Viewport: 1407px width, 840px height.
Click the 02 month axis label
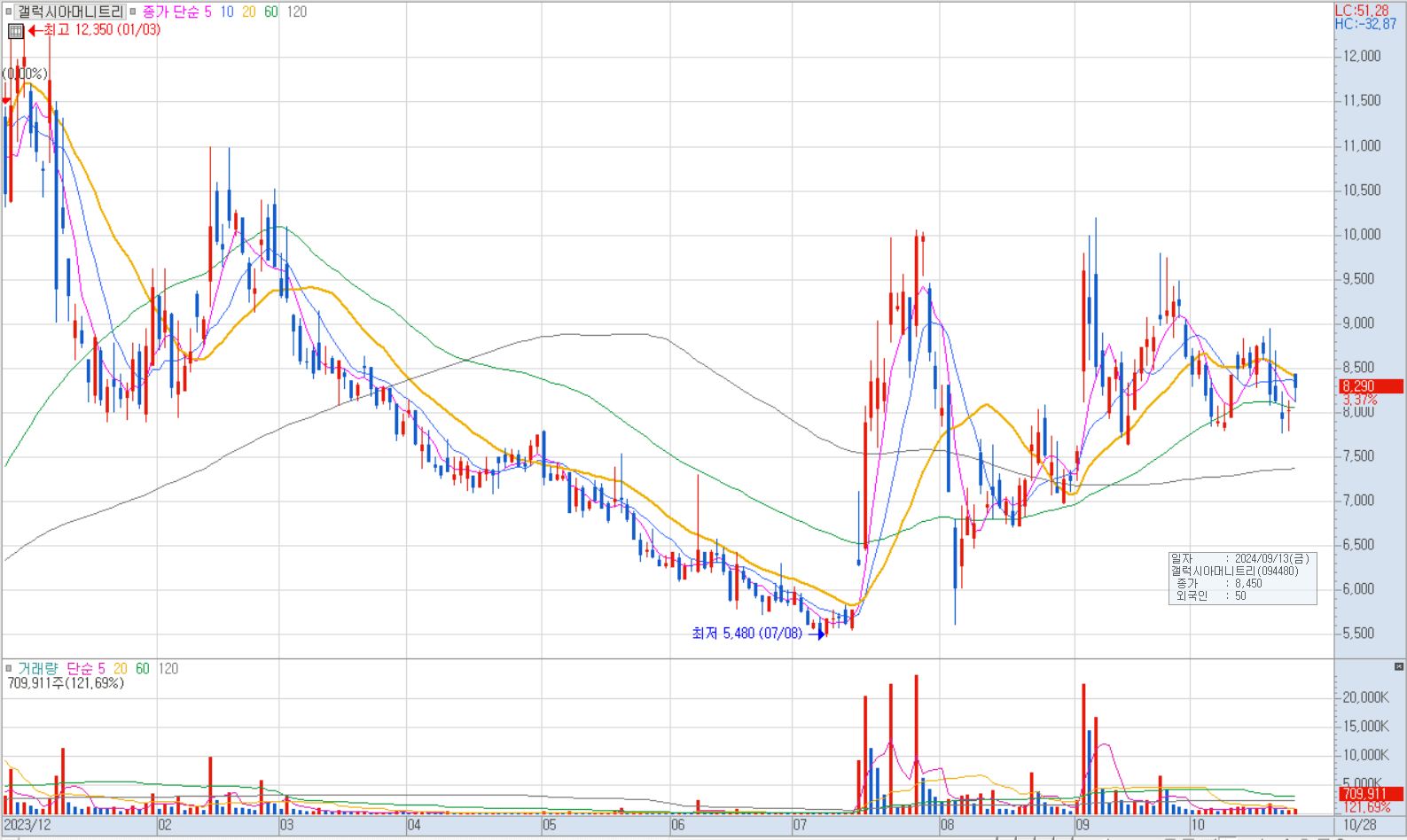coord(165,825)
